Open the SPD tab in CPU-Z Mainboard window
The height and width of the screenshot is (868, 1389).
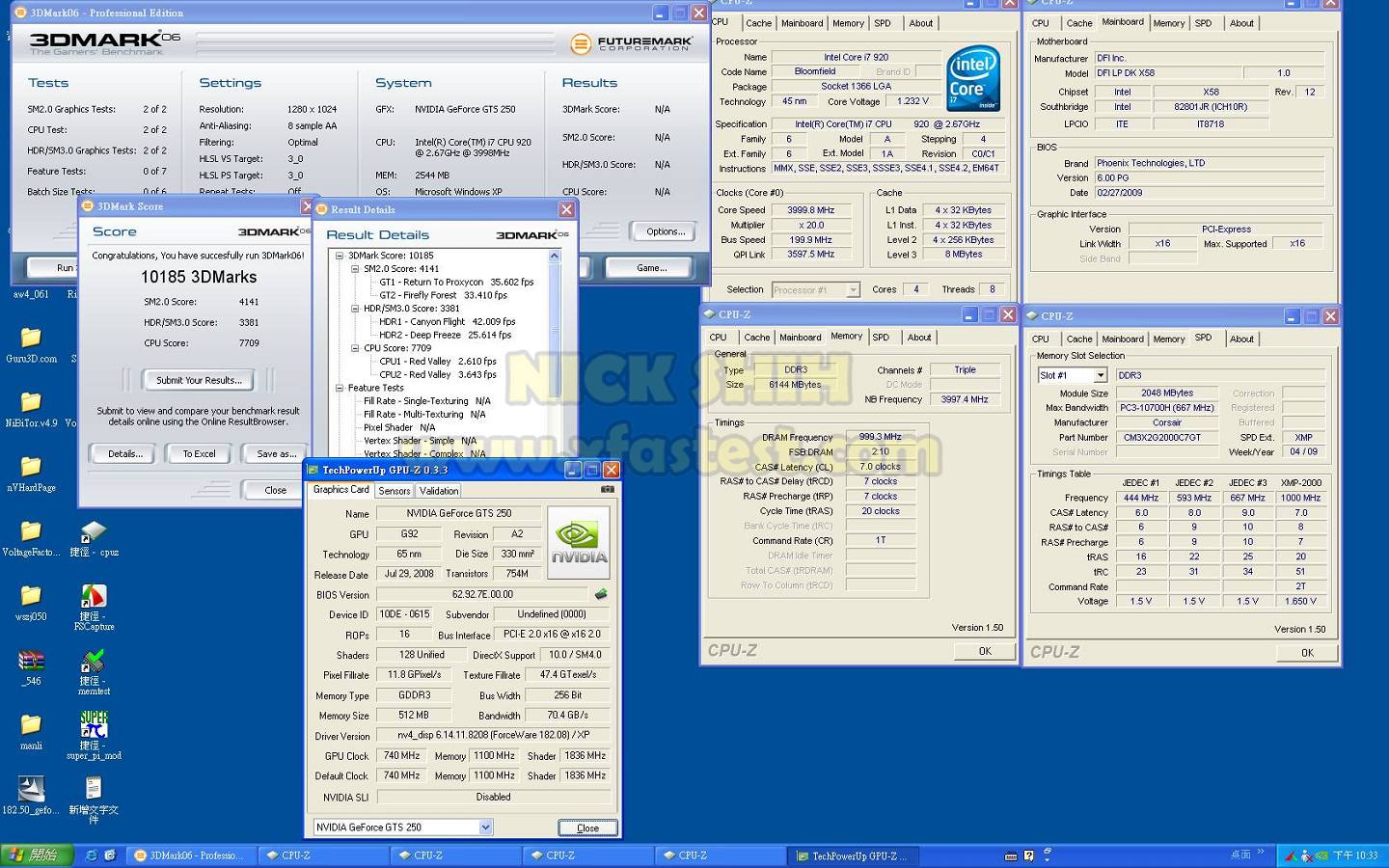(x=1203, y=23)
